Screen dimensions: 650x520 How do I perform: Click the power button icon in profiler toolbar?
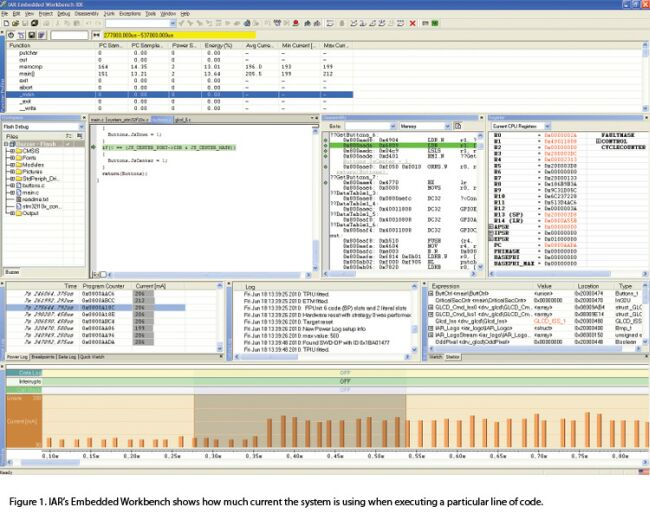11,36
